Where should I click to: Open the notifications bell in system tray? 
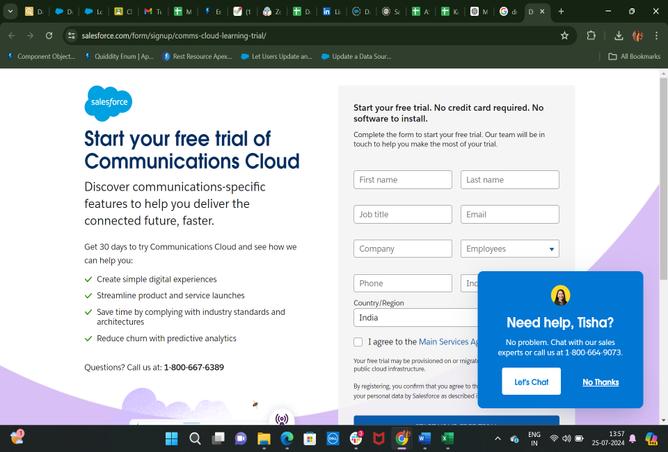[633, 439]
